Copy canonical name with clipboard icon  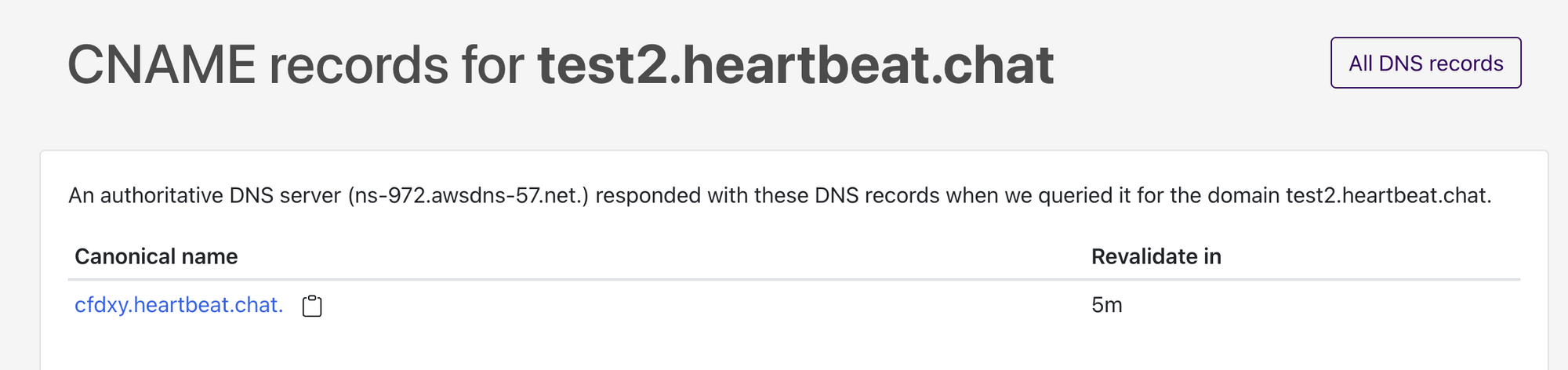click(x=312, y=306)
